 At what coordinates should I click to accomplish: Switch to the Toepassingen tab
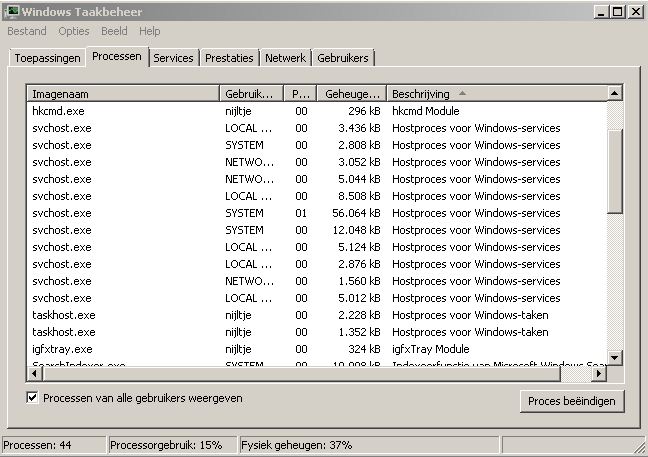48,58
